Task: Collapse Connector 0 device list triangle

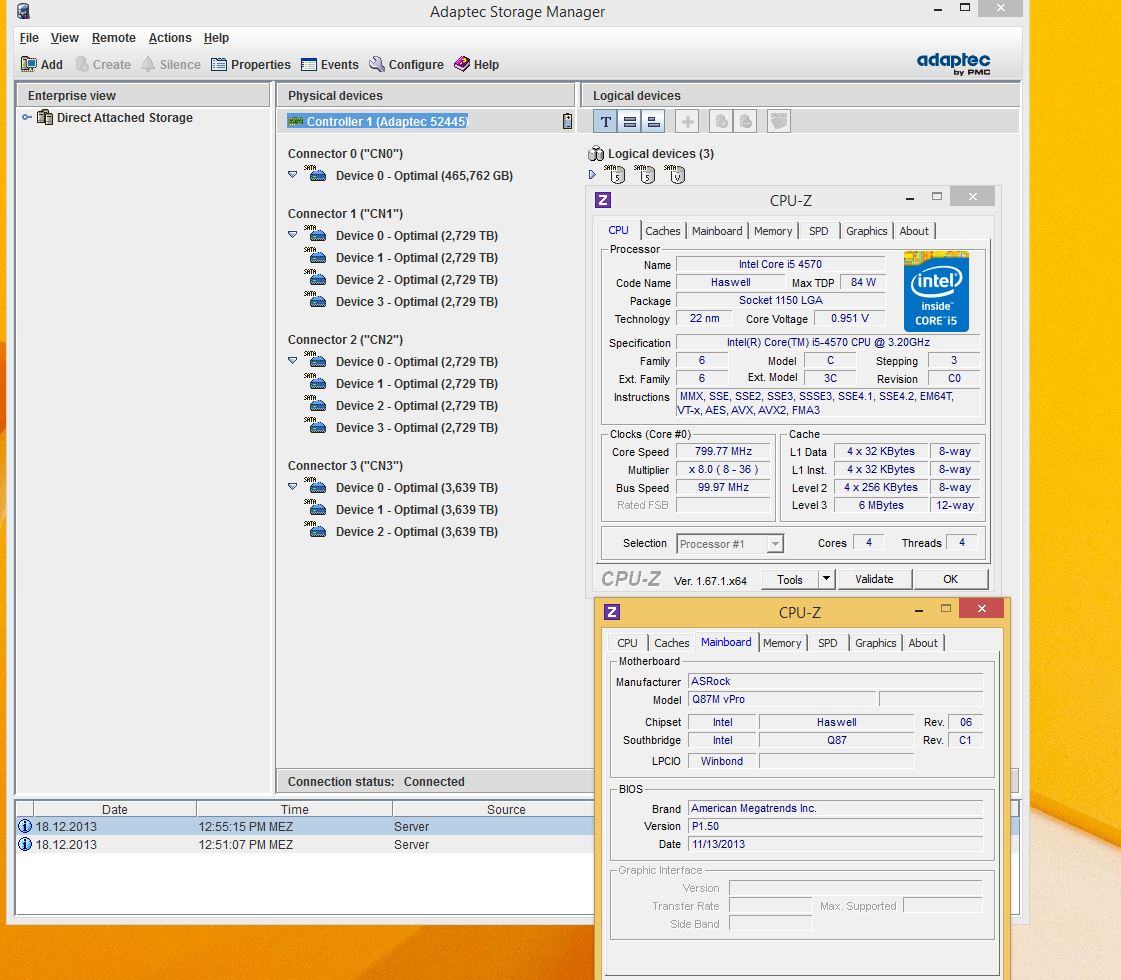Action: pyautogui.click(x=292, y=174)
